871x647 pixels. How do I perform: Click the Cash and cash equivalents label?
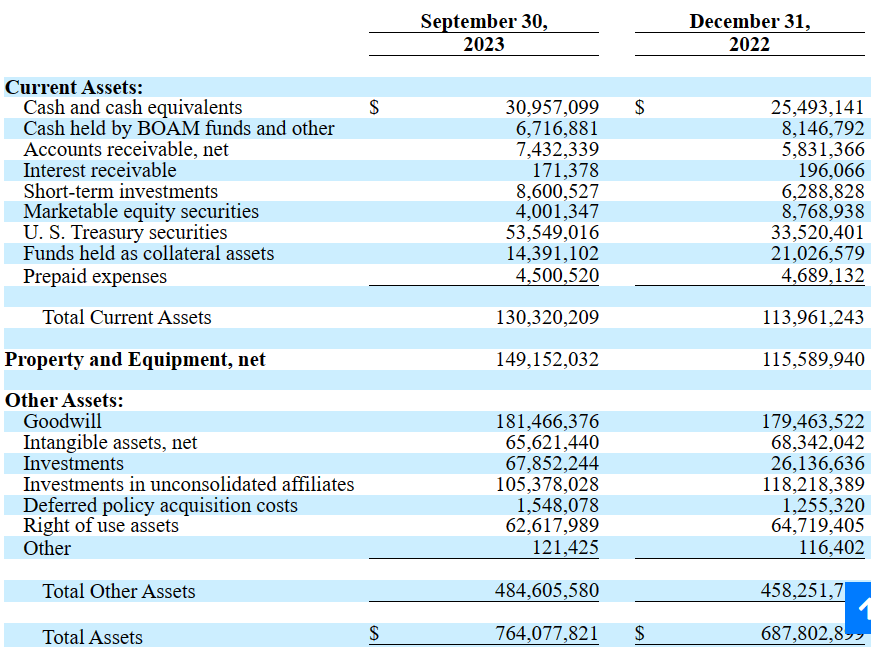tap(133, 108)
